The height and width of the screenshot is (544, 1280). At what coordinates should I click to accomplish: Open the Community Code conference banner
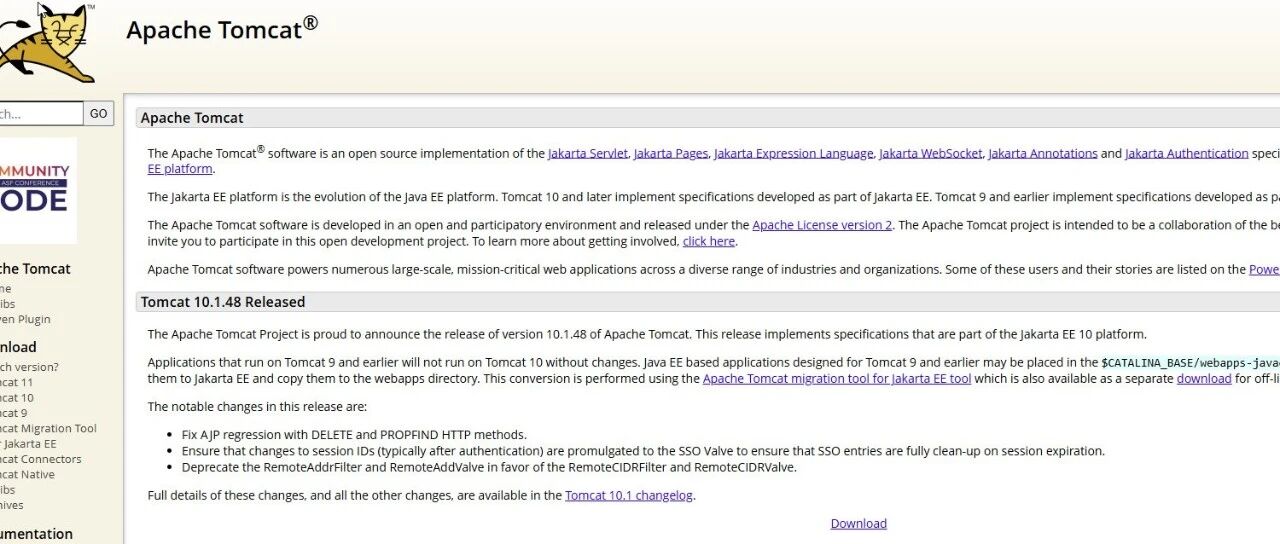38,191
